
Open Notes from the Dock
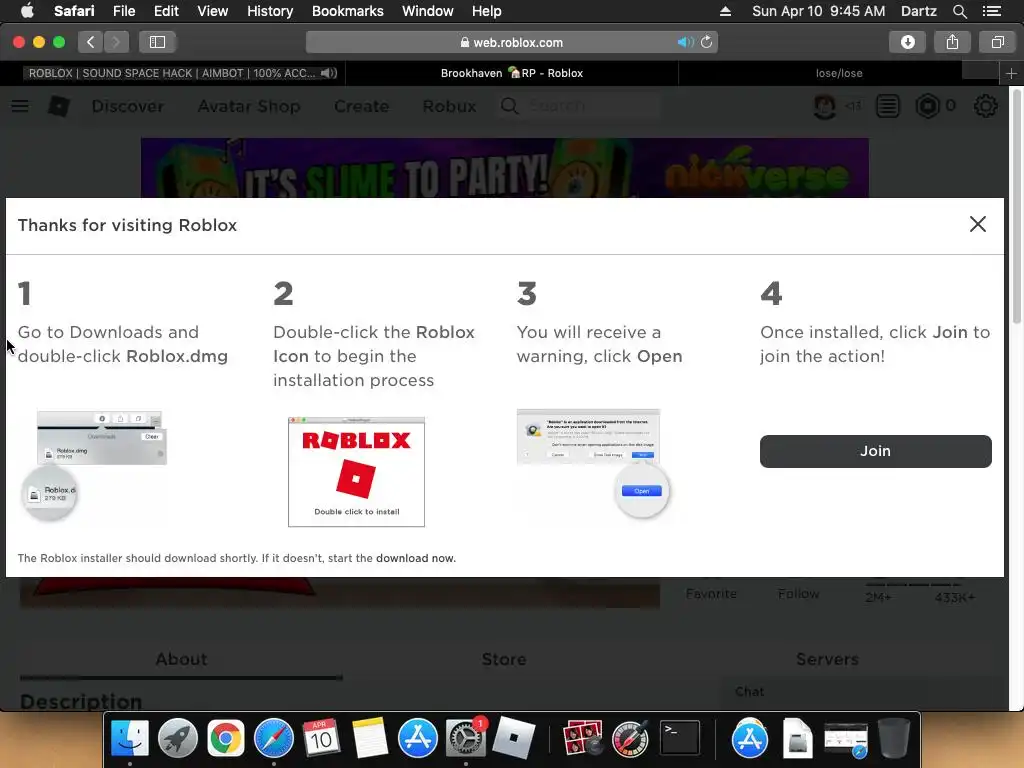370,739
